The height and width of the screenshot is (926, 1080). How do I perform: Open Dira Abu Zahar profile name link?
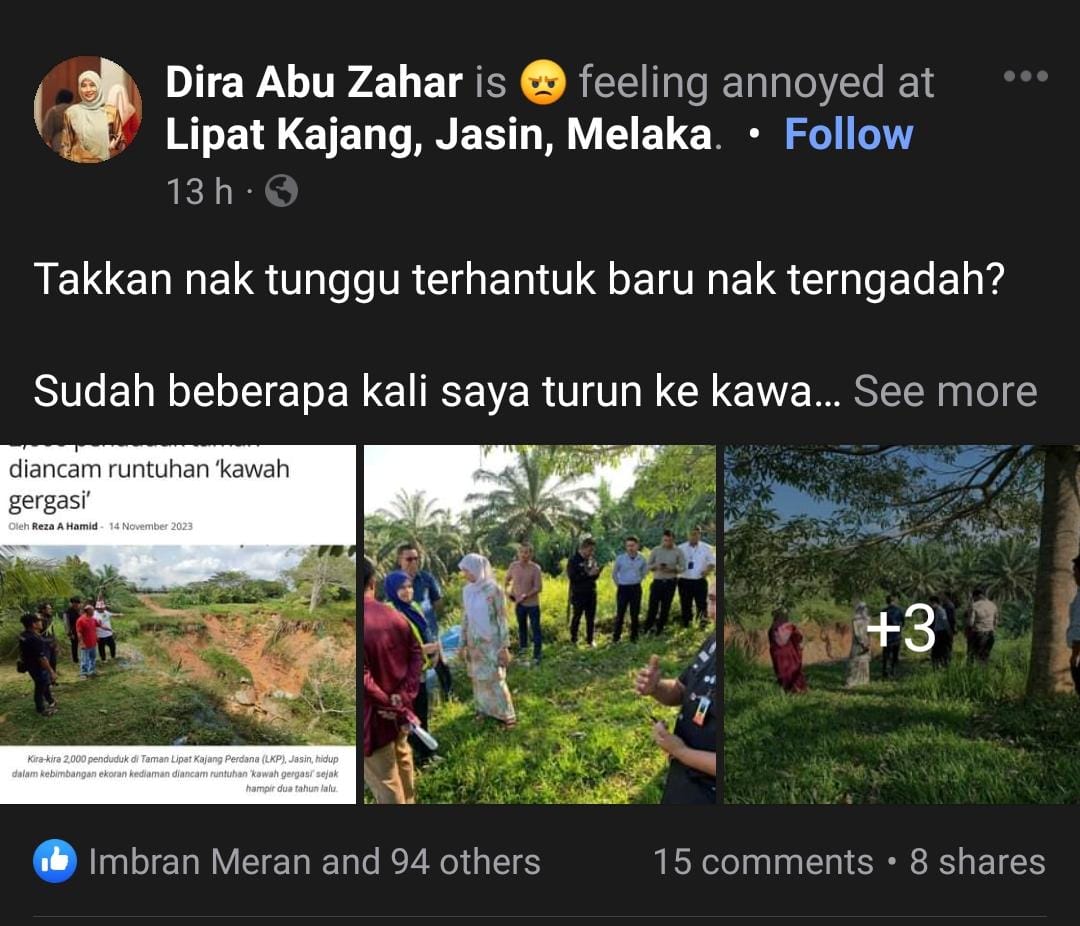[x=313, y=82]
